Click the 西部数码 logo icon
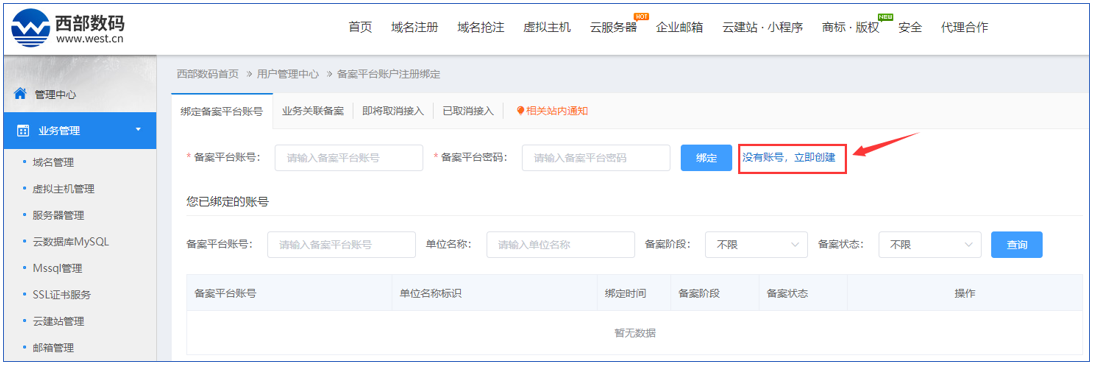Screen dimensions: 1093x365 pyautogui.click(x=31, y=29)
